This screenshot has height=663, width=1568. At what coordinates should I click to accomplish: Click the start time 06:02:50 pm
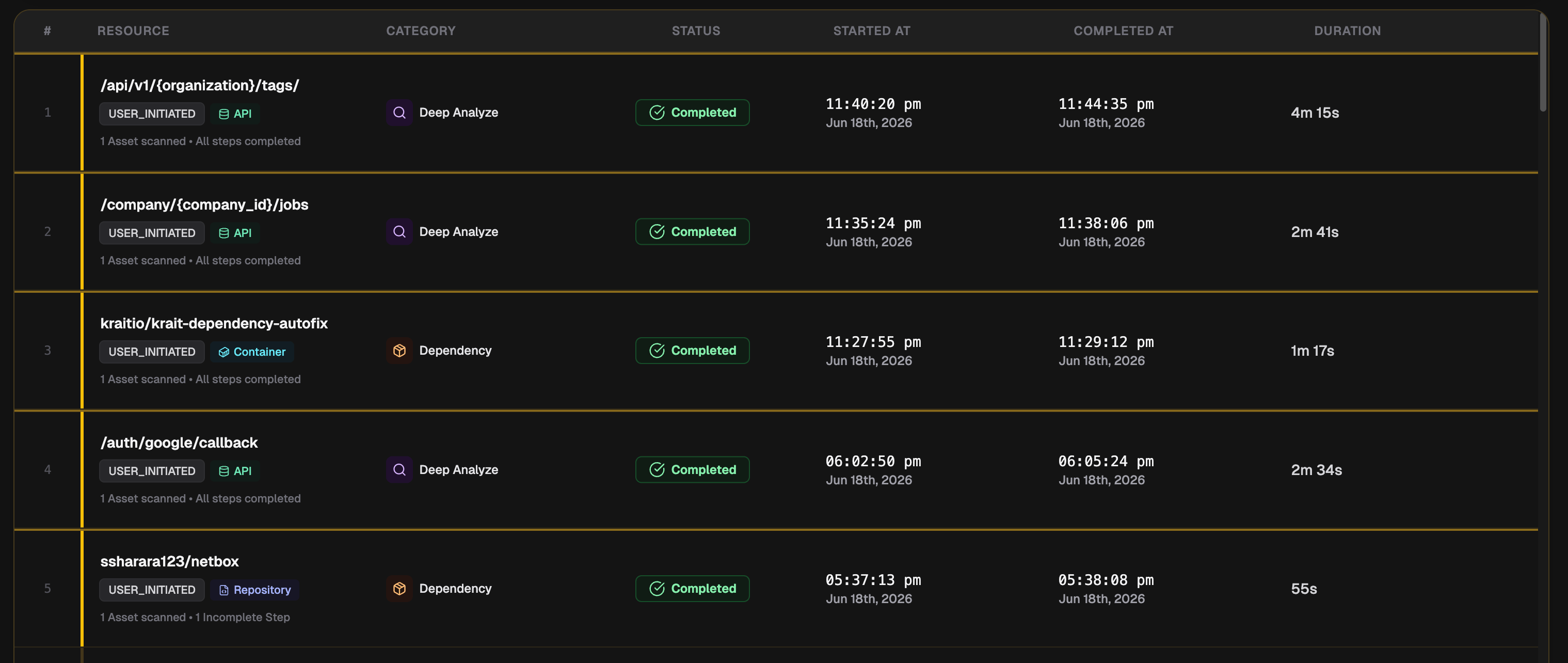coord(873,462)
